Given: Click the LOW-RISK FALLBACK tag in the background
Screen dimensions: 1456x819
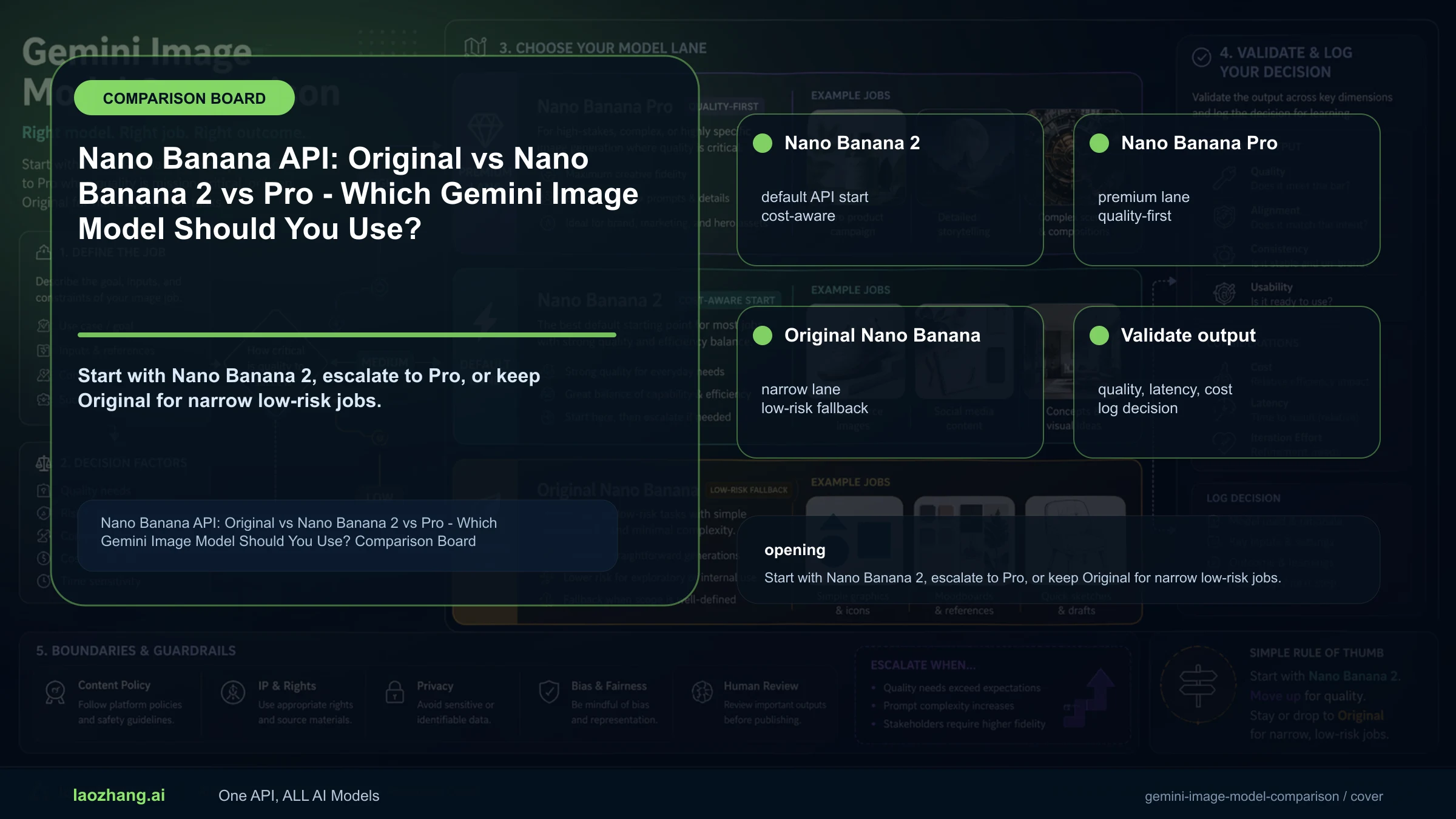Looking at the screenshot, I should click(749, 490).
